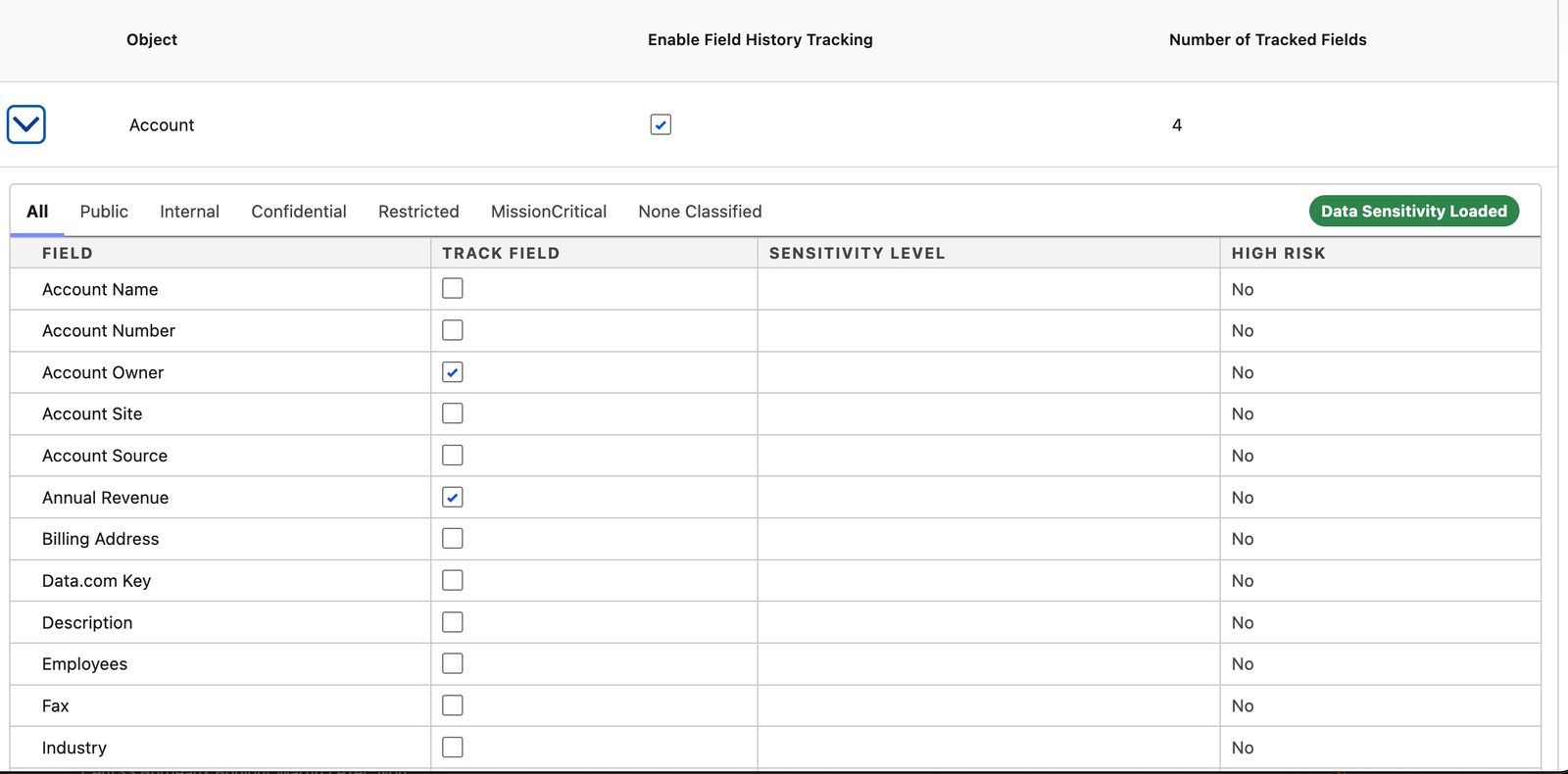Viewport: 1568px width, 774px height.
Task: Select the Confidential tab
Action: (x=299, y=212)
